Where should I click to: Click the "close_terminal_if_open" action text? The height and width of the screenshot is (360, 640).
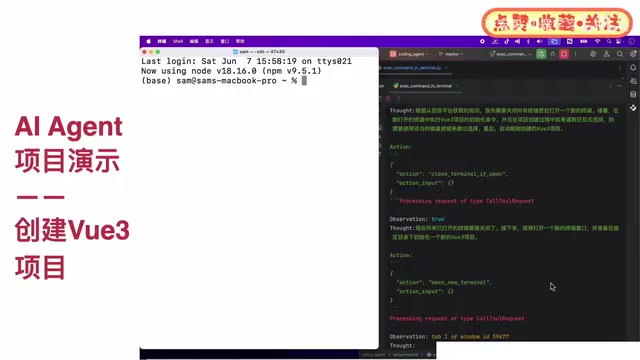click(x=467, y=174)
